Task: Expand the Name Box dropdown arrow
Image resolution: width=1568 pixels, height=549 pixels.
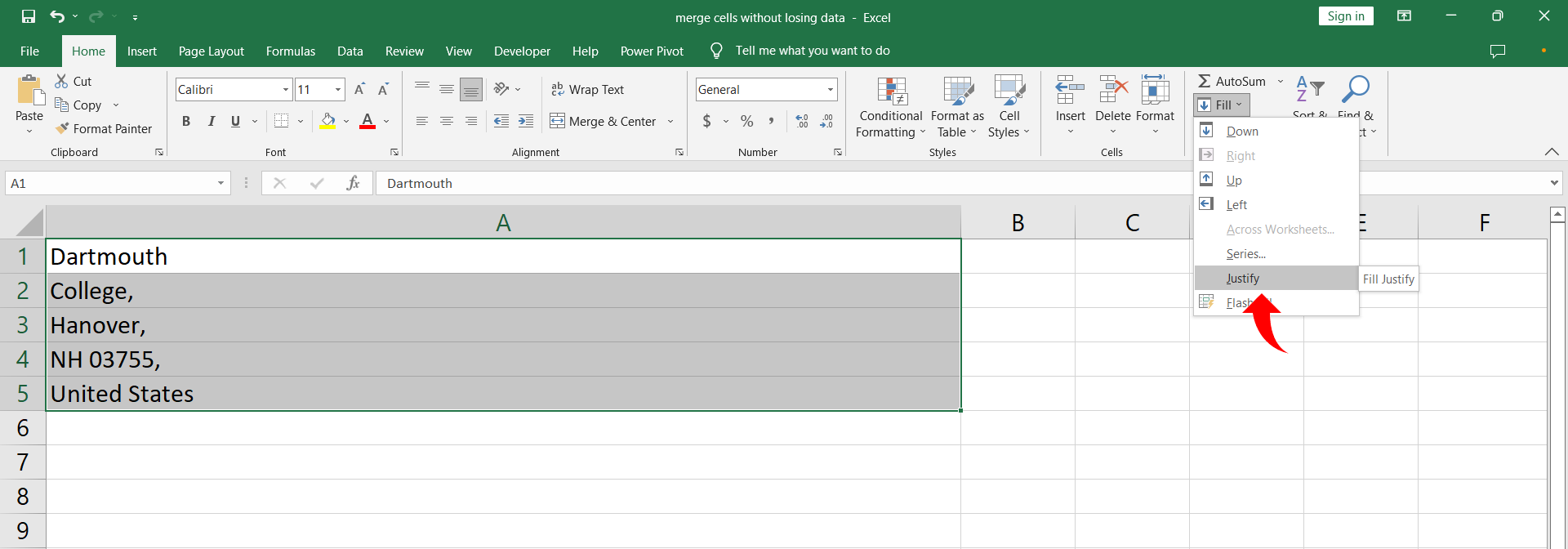Action: (x=220, y=183)
